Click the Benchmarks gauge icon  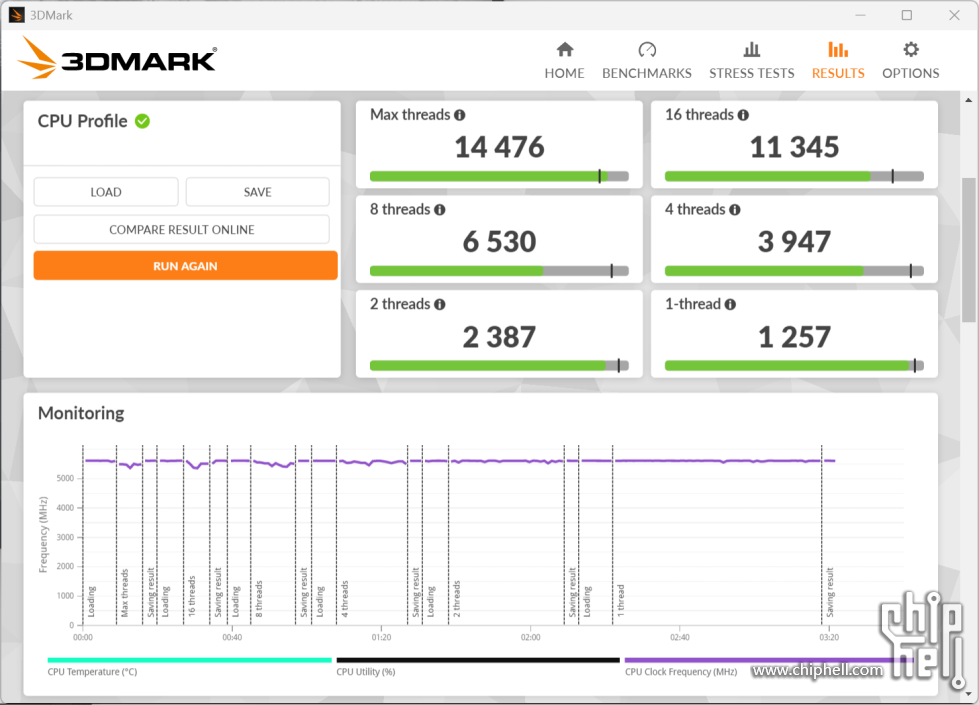tap(647, 49)
